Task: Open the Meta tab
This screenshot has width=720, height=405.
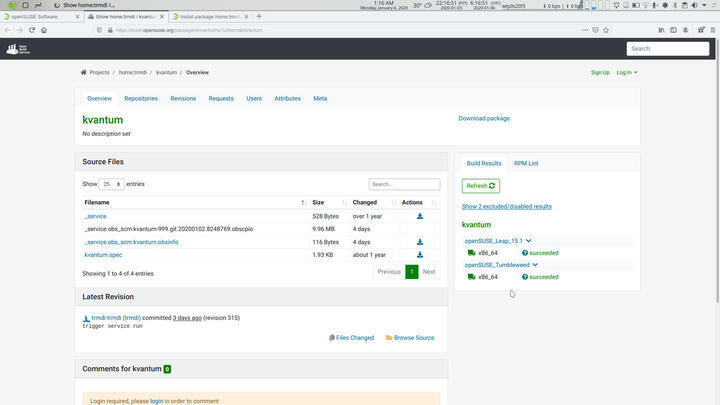Action: click(320, 98)
